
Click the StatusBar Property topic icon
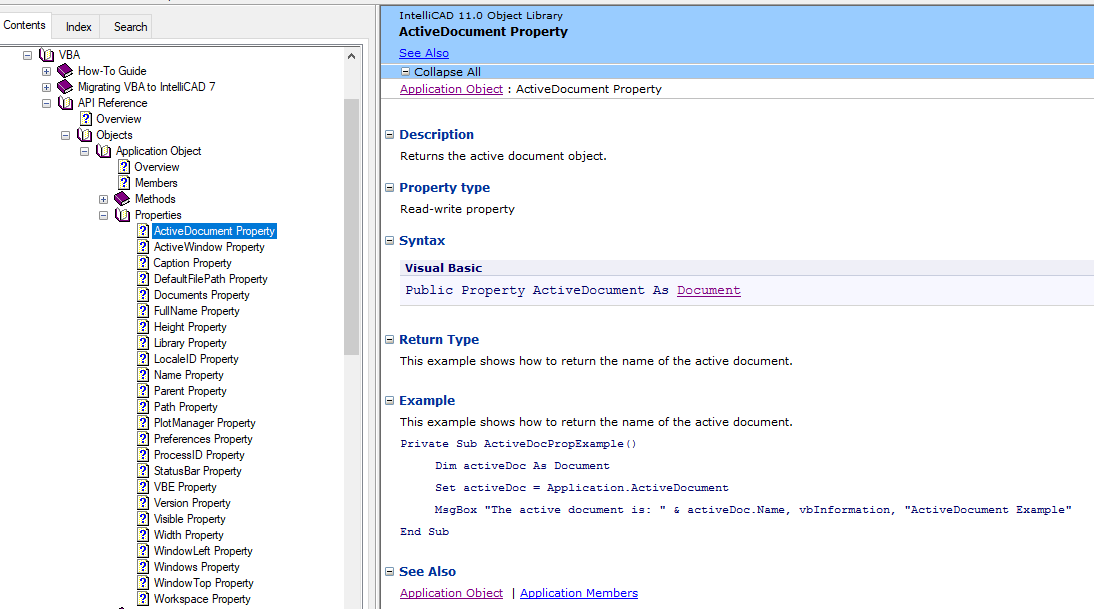(x=143, y=472)
